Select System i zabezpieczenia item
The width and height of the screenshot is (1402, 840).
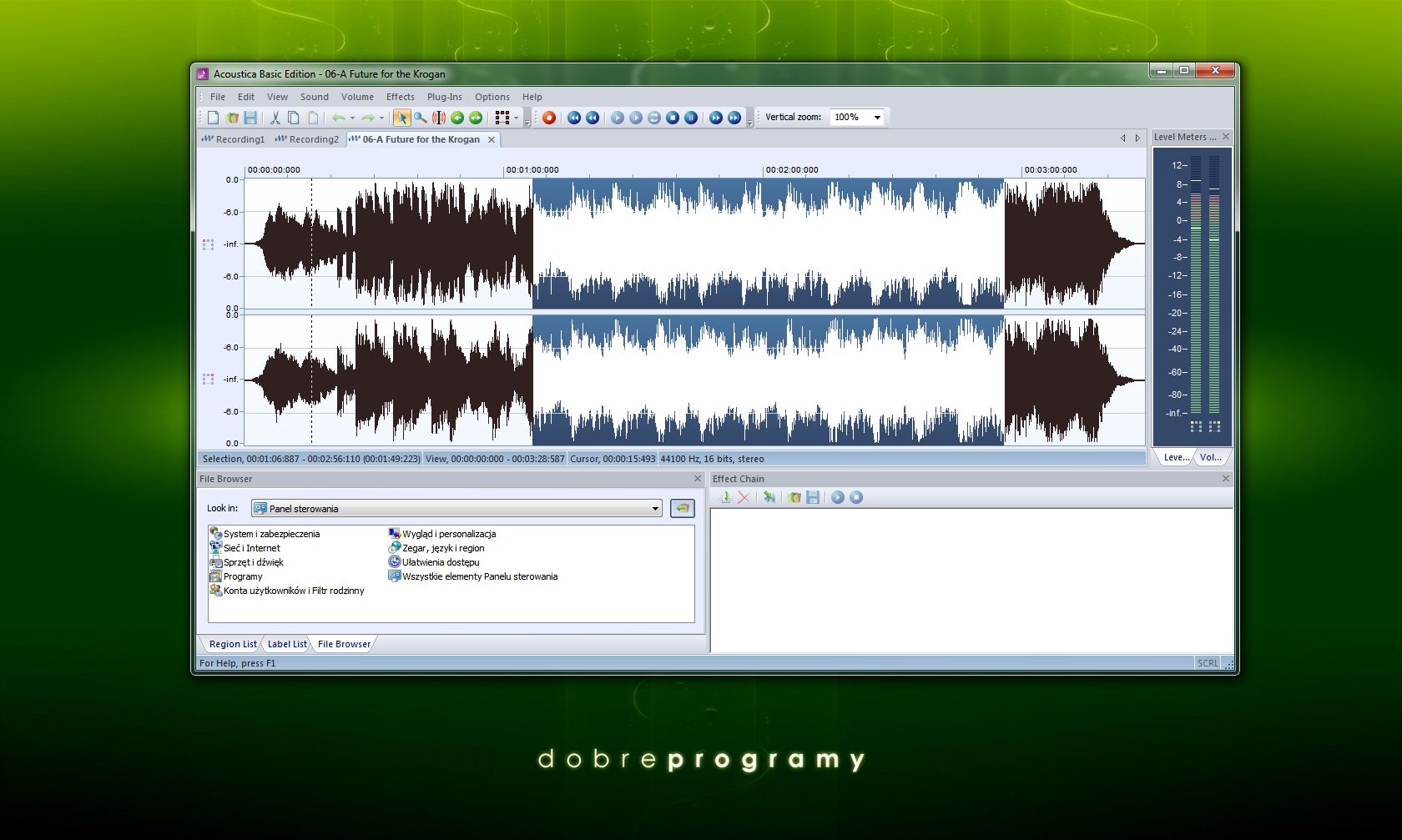coord(265,534)
